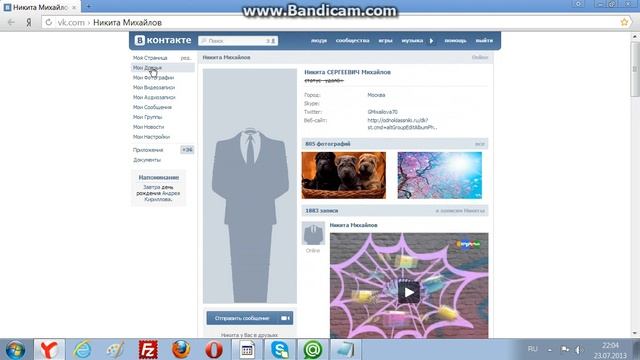This screenshot has width=640, height=360.
Task: Open new browser tab with plus
Action: point(88,6)
